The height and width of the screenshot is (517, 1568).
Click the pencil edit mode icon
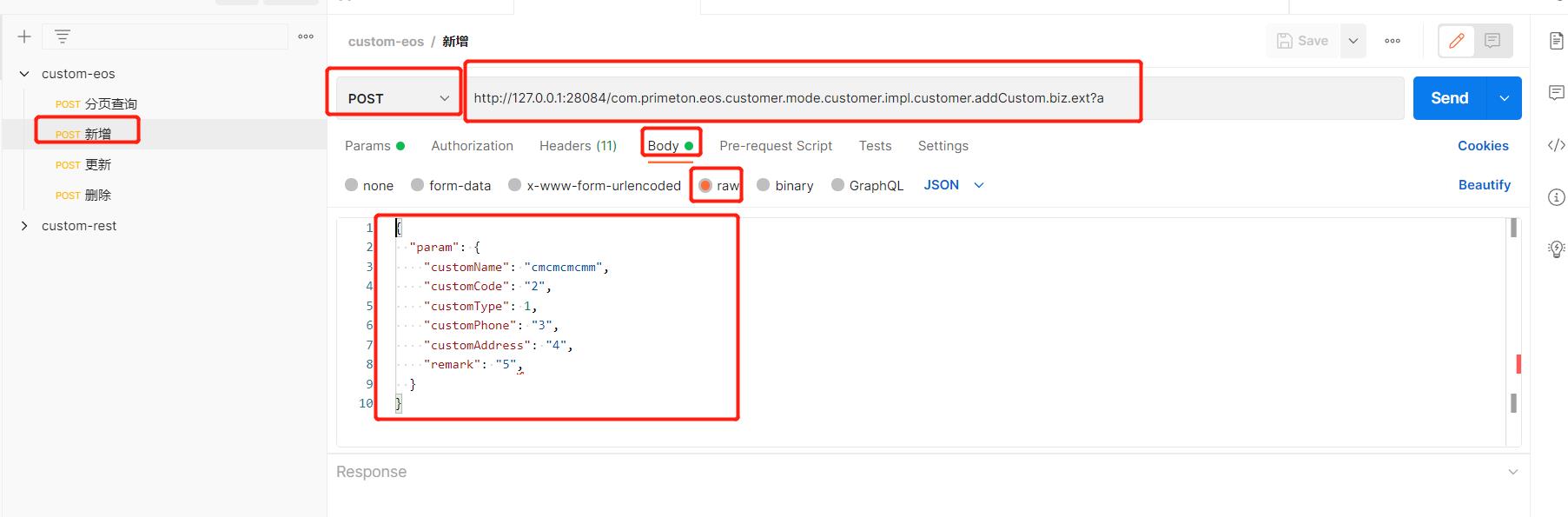pyautogui.click(x=1457, y=41)
